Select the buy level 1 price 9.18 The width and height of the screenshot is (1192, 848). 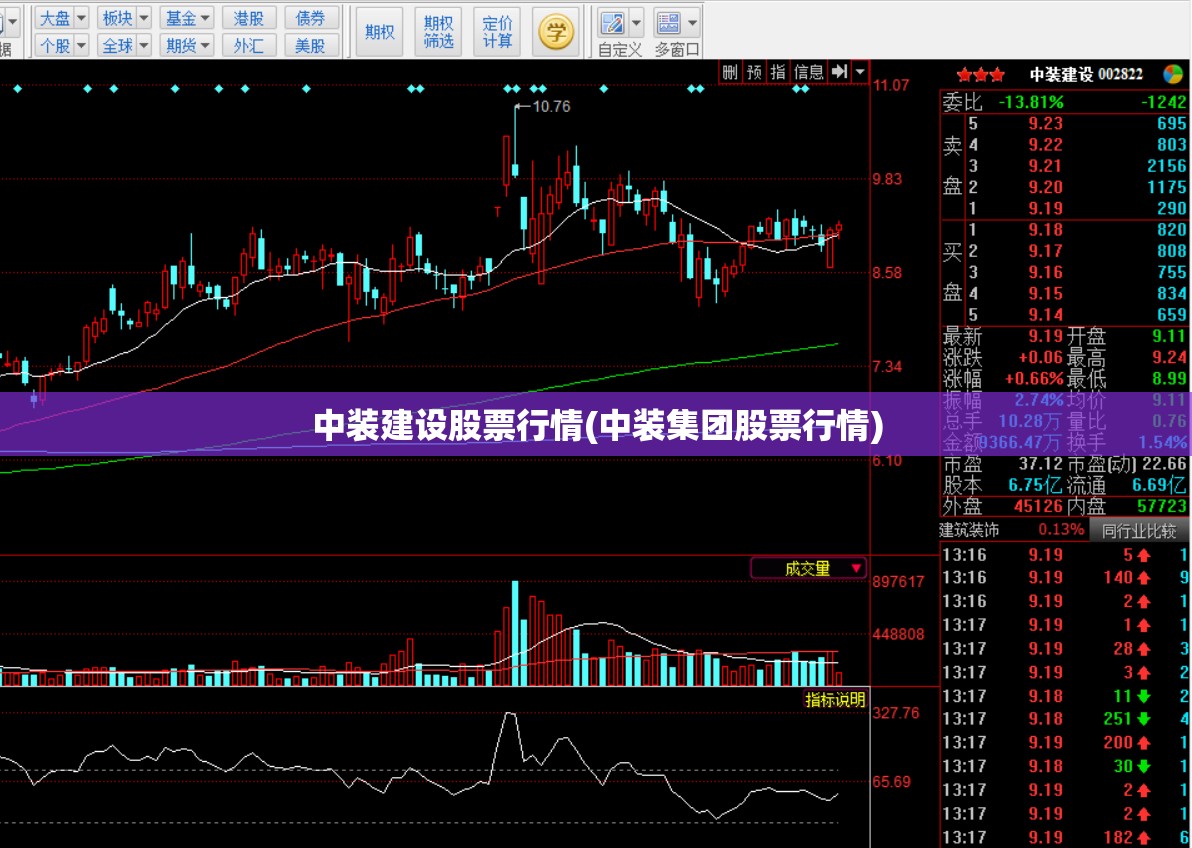(1045, 230)
